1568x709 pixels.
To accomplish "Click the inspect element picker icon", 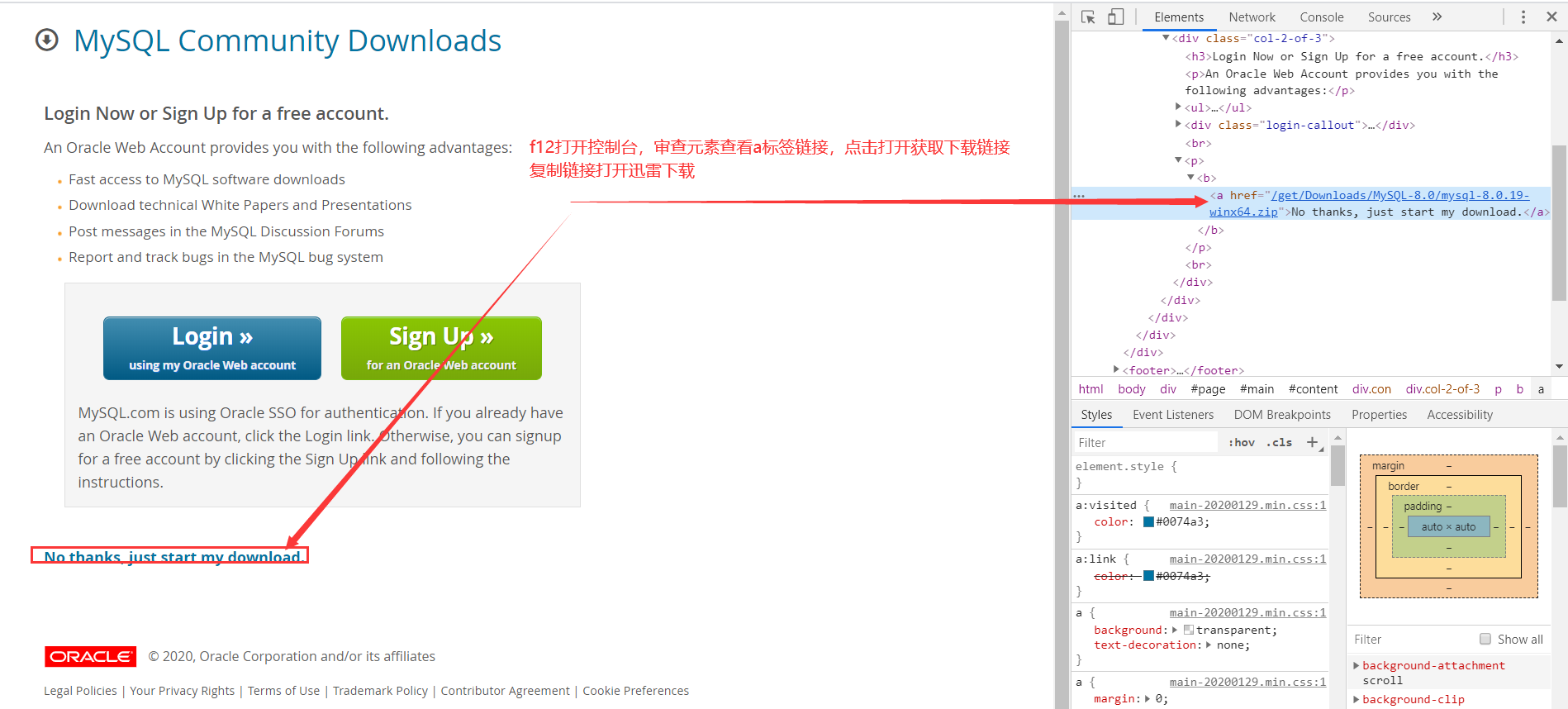I will (x=1088, y=17).
